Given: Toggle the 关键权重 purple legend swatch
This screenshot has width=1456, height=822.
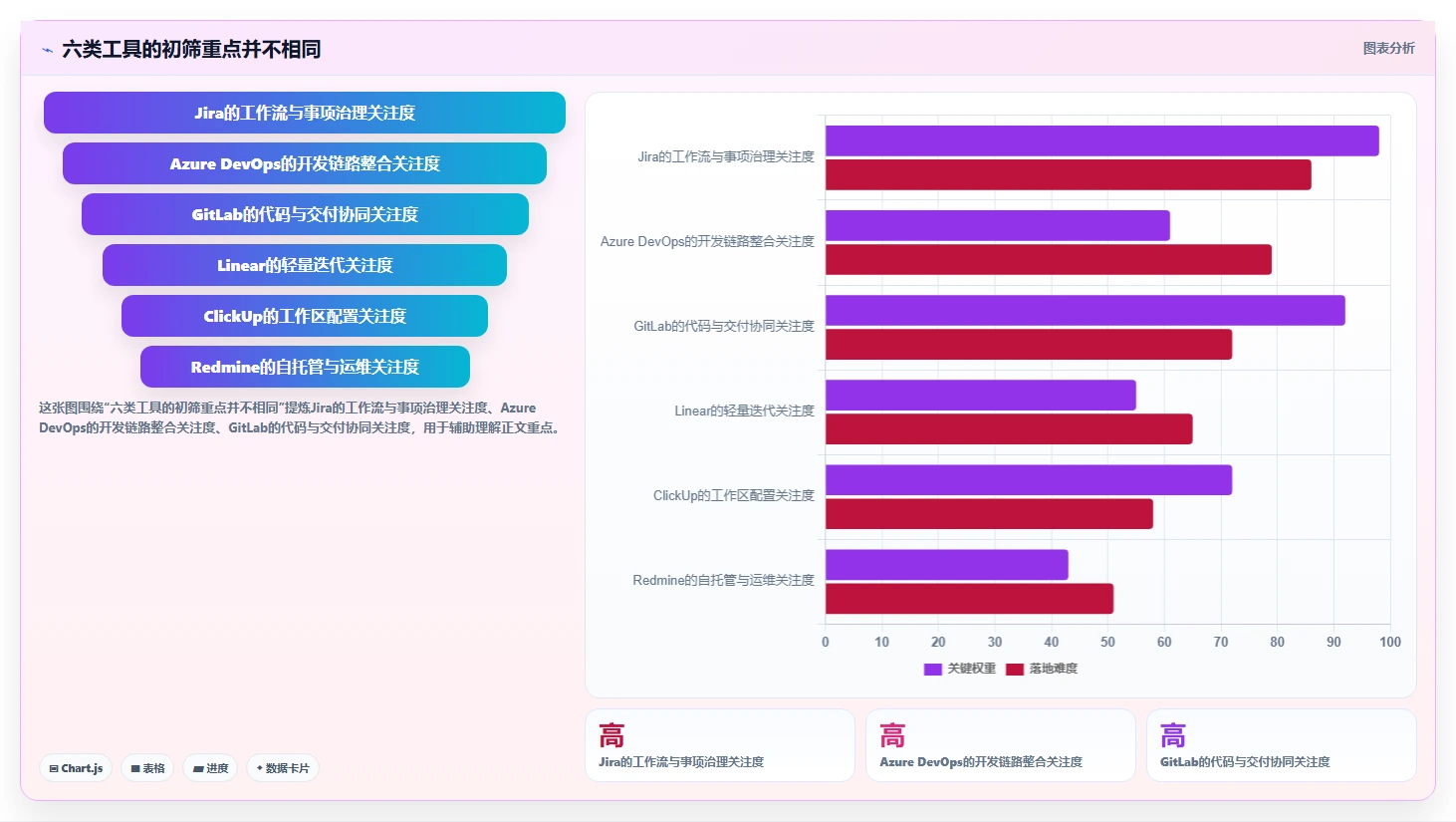Looking at the screenshot, I should click(x=933, y=669).
